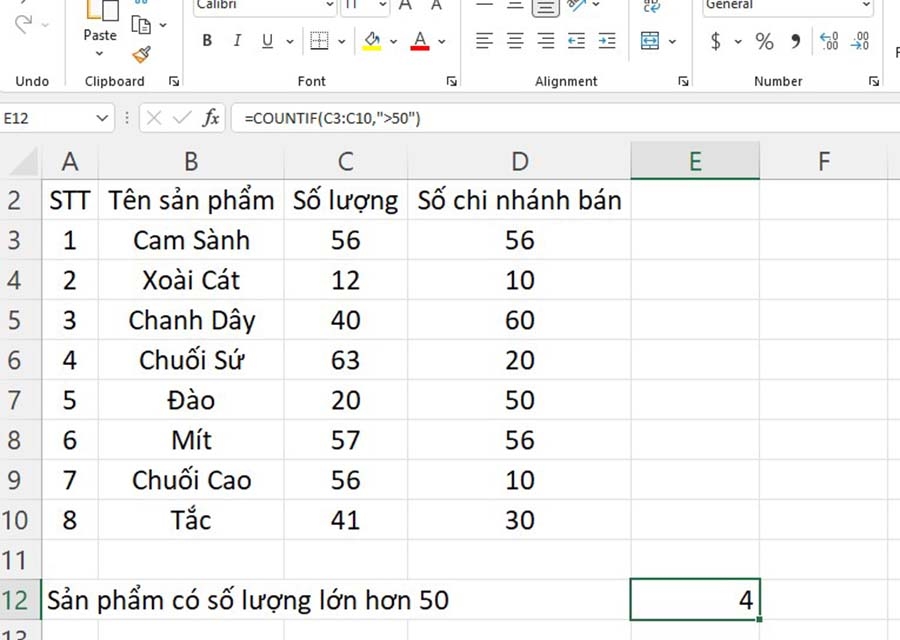Apply yellow Fill Color bucket
Image resolution: width=900 pixels, height=640 pixels.
pos(372,41)
